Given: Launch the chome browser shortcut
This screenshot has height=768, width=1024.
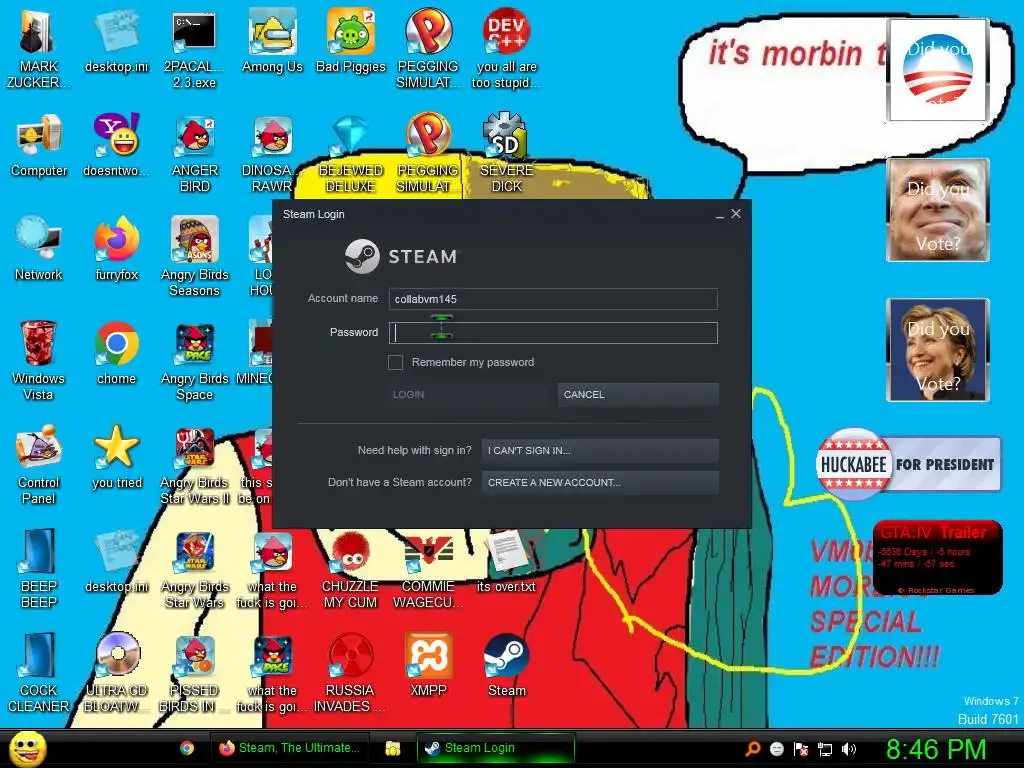Looking at the screenshot, I should coord(116,353).
